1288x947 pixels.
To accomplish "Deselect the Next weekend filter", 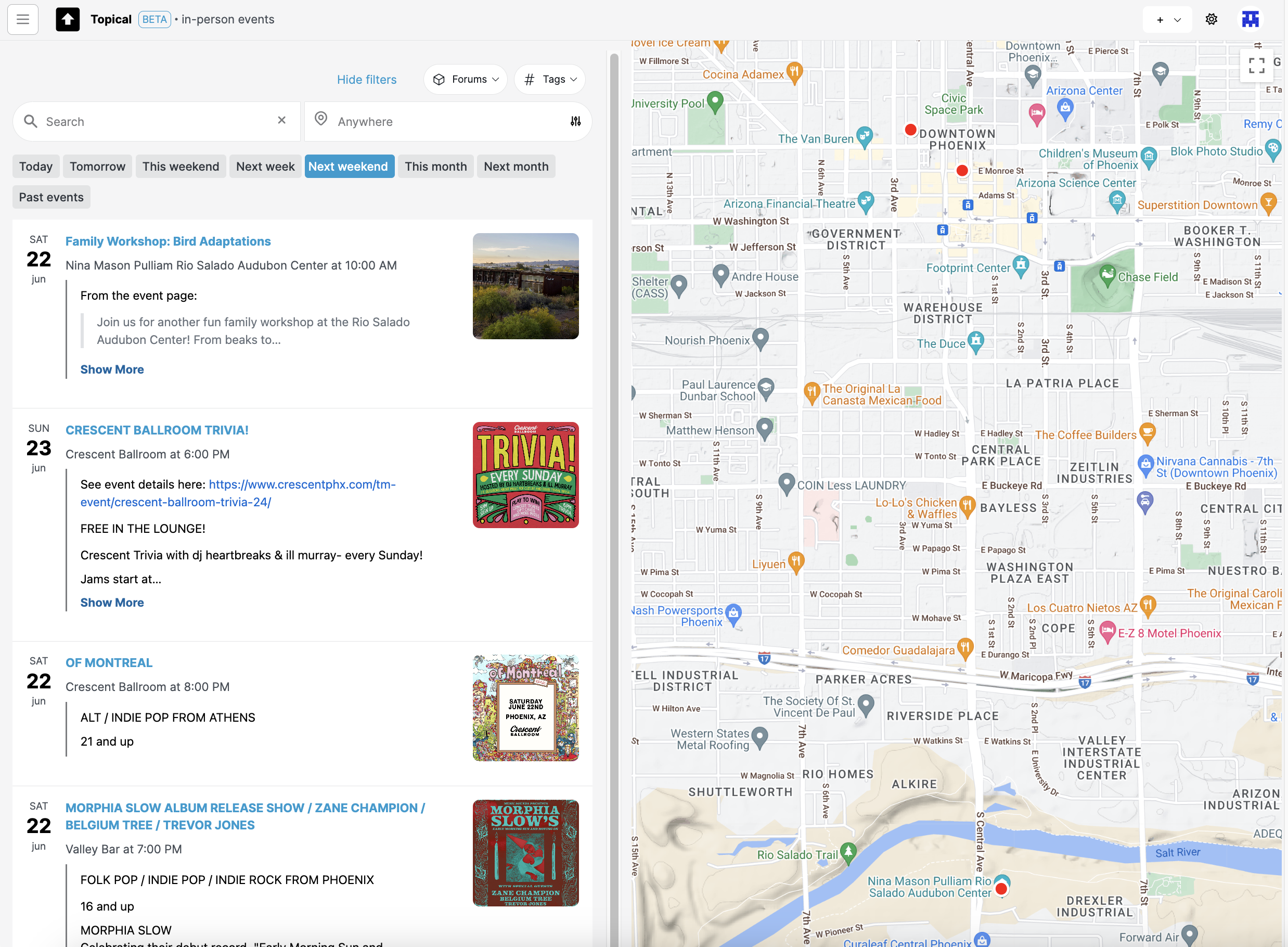I will (349, 166).
